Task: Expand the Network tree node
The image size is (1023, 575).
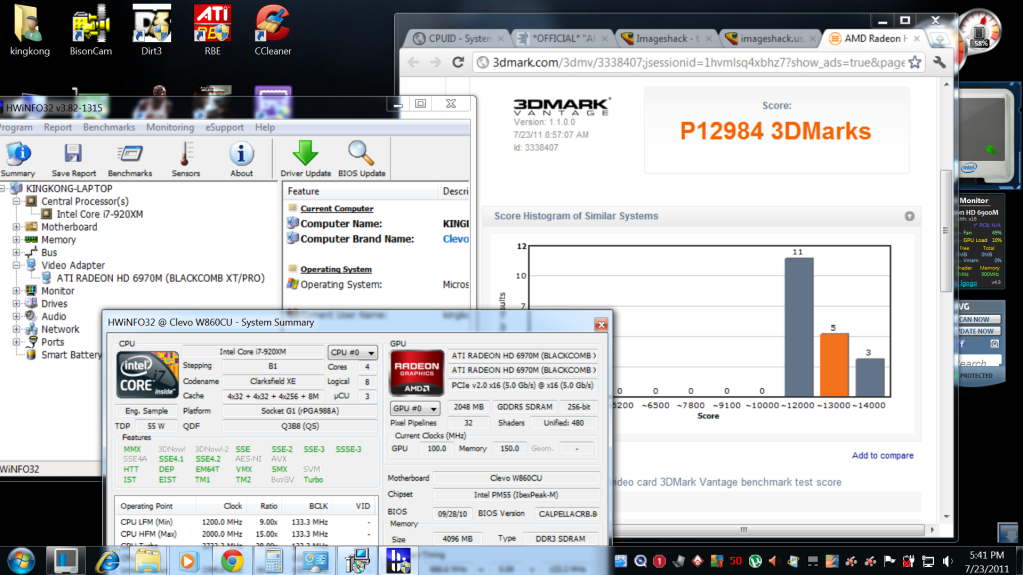Action: tap(16, 329)
